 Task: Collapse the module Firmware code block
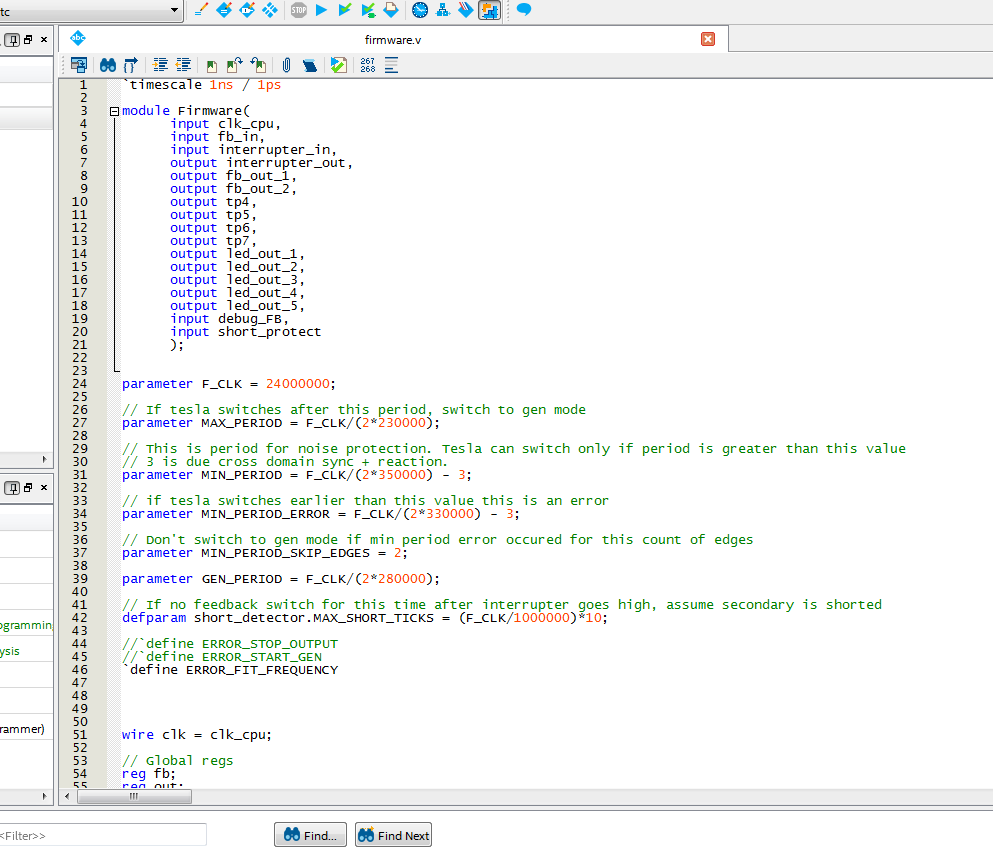[x=114, y=111]
